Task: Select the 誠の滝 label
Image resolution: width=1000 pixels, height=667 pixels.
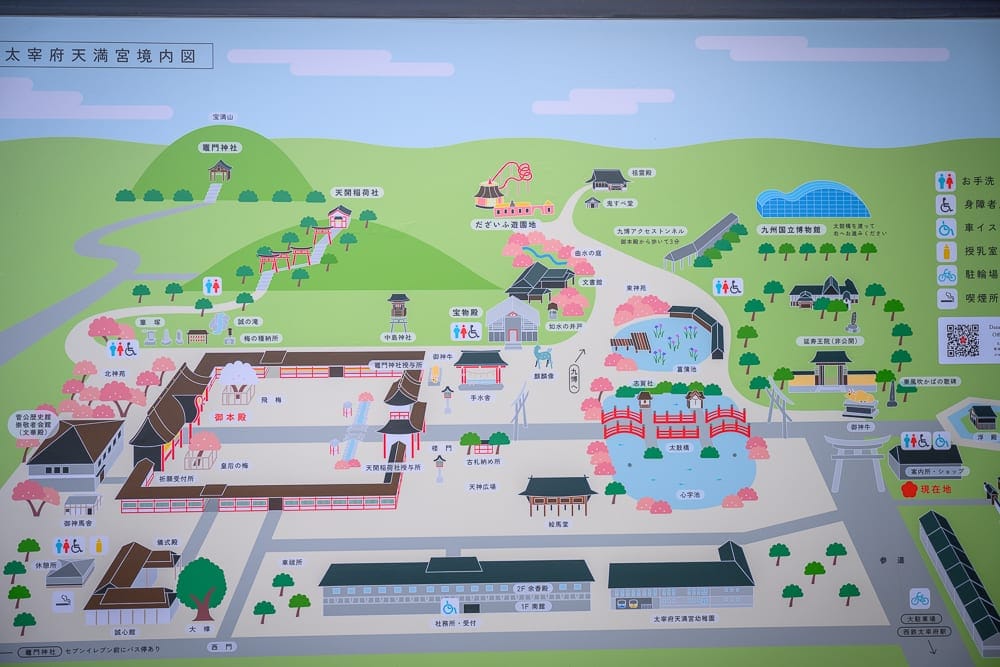Action: [247, 322]
